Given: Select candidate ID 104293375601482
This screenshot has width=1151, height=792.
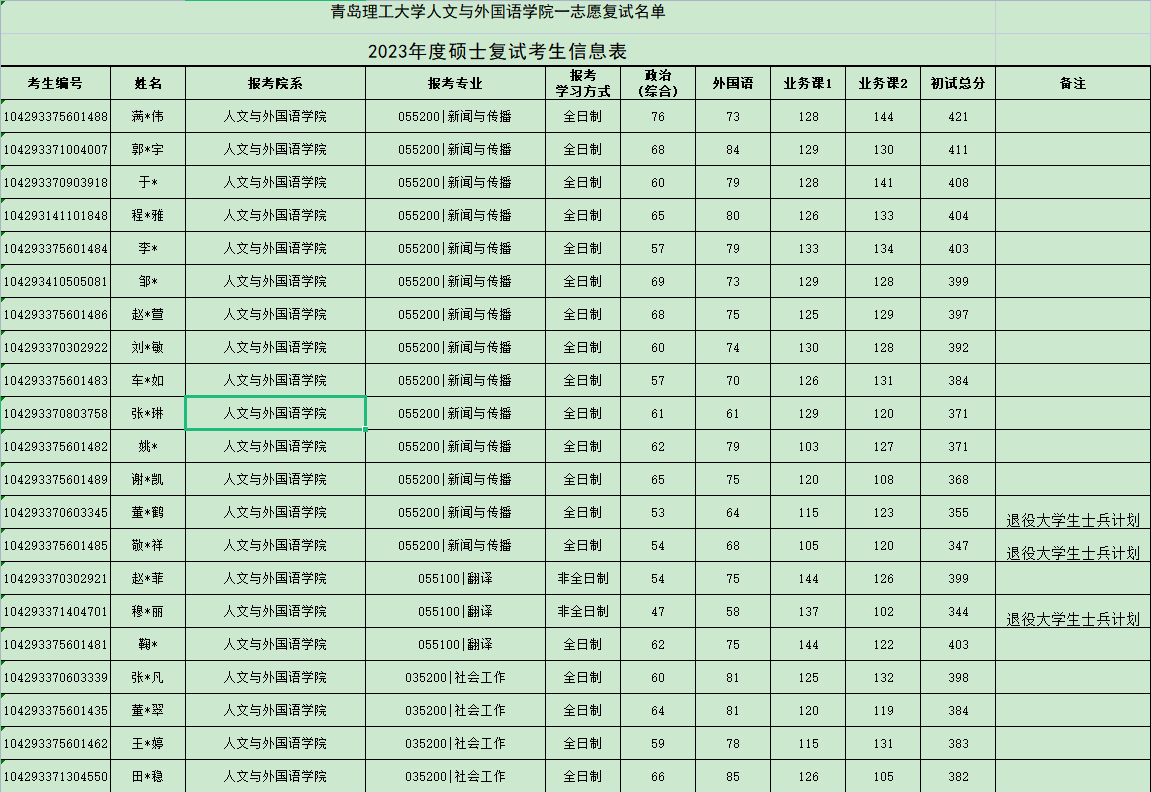Looking at the screenshot, I should click(56, 446).
